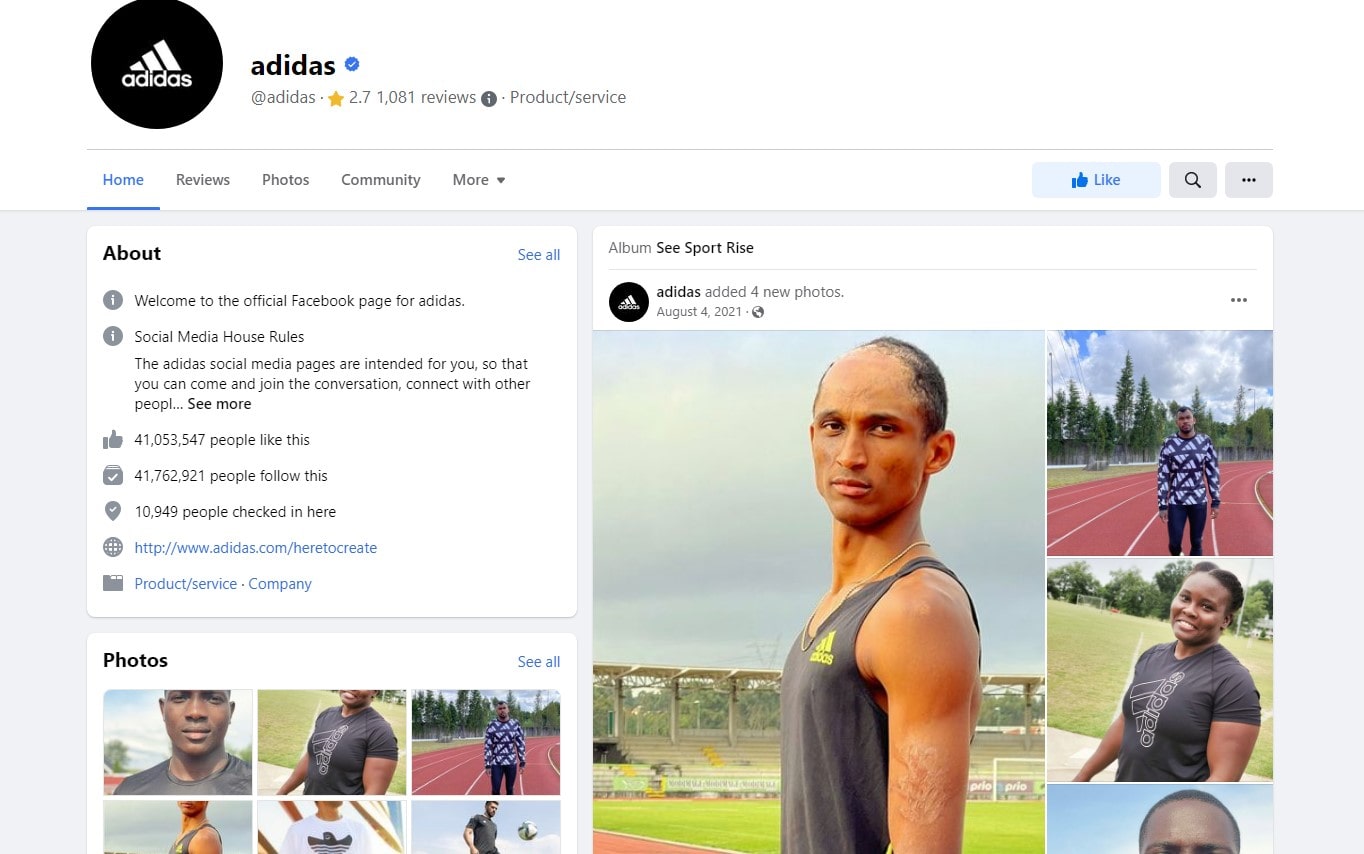1364x854 pixels.
Task: Click the blue verified badge next to adidas
Action: pos(352,65)
